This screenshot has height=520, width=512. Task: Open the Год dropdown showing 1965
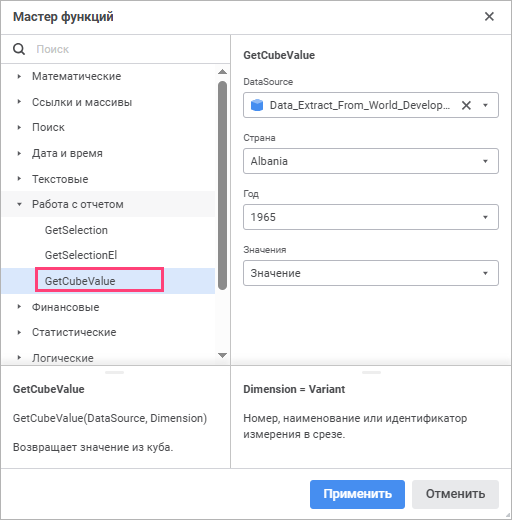point(371,217)
